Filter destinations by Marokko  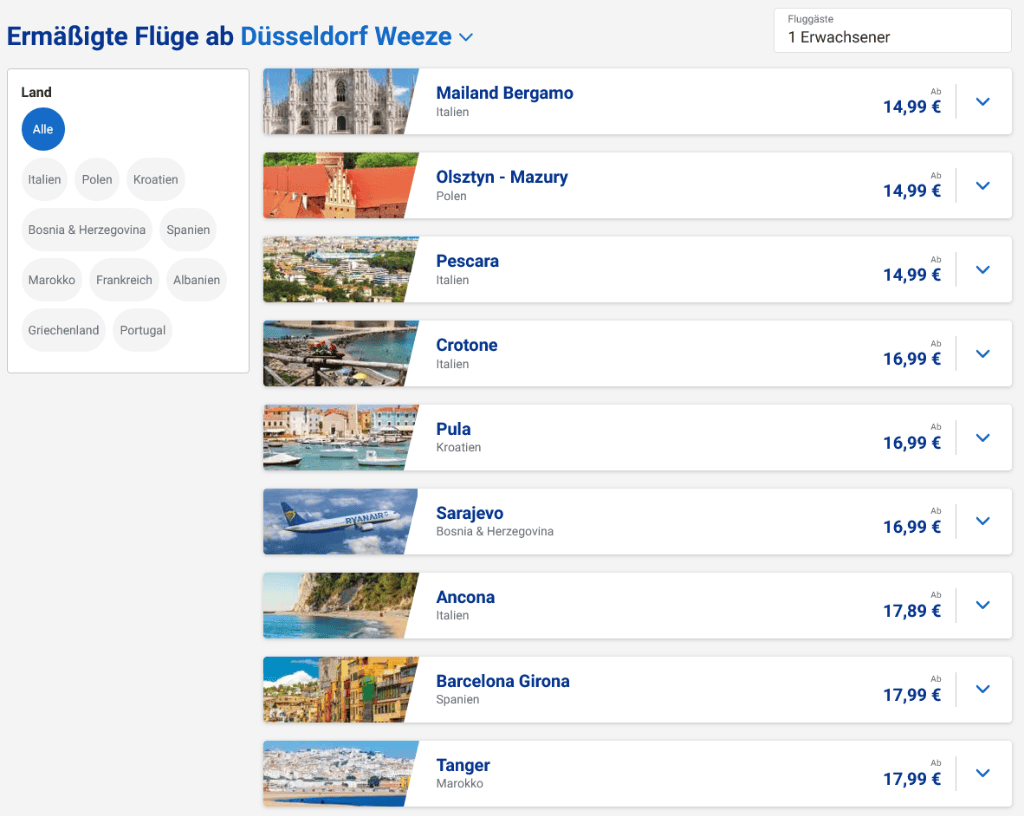(x=52, y=280)
